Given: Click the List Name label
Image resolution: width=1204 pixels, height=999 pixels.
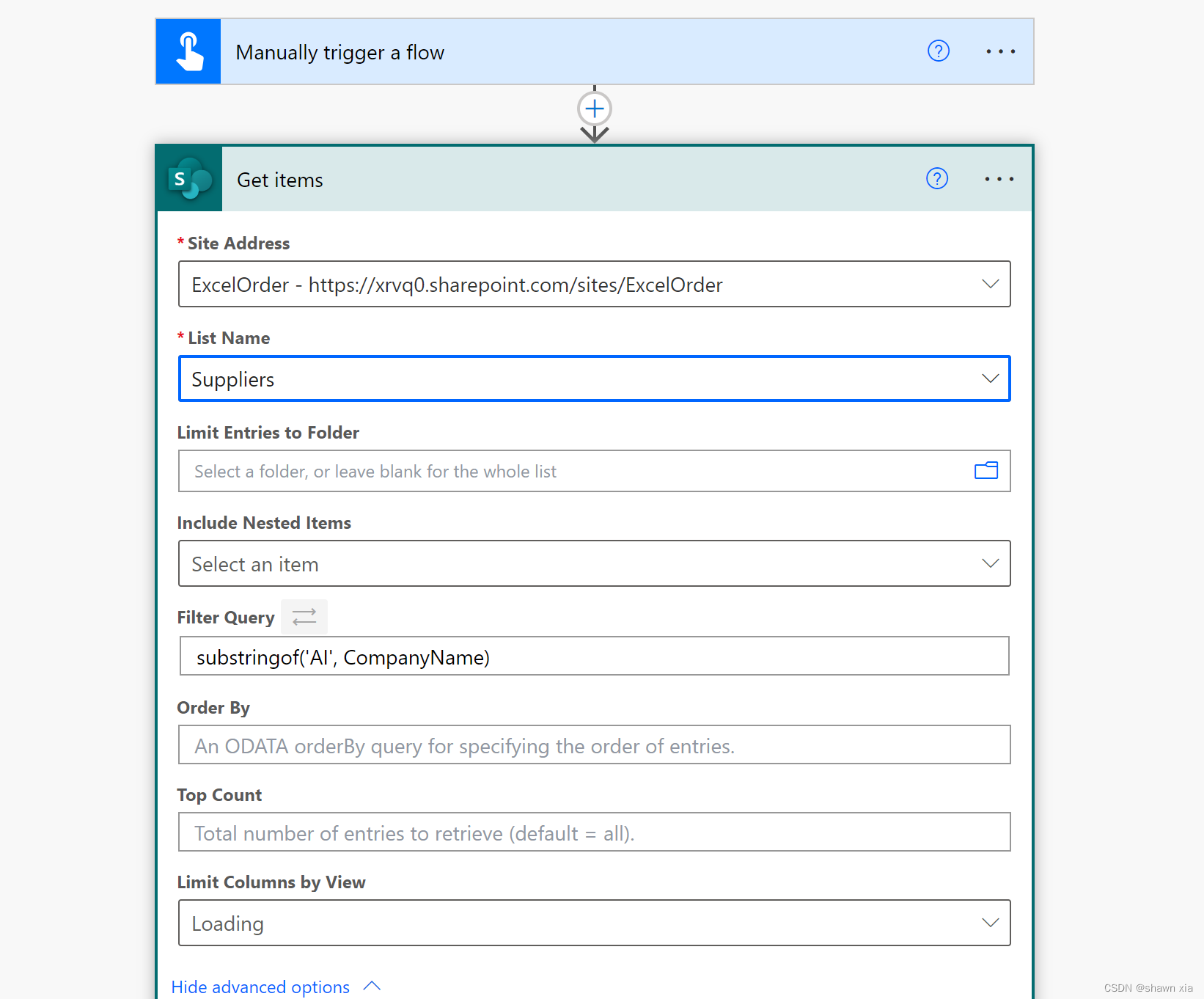Looking at the screenshot, I should [x=229, y=338].
